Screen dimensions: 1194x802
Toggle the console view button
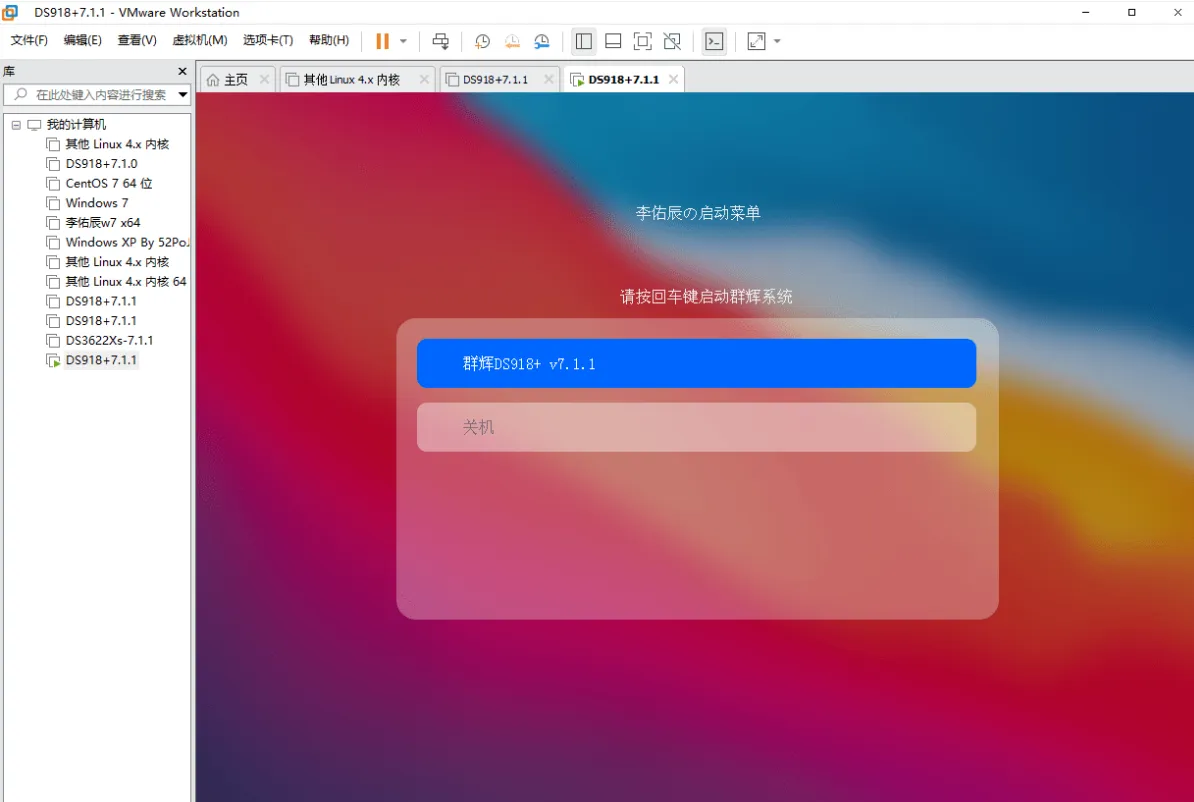[x=716, y=41]
